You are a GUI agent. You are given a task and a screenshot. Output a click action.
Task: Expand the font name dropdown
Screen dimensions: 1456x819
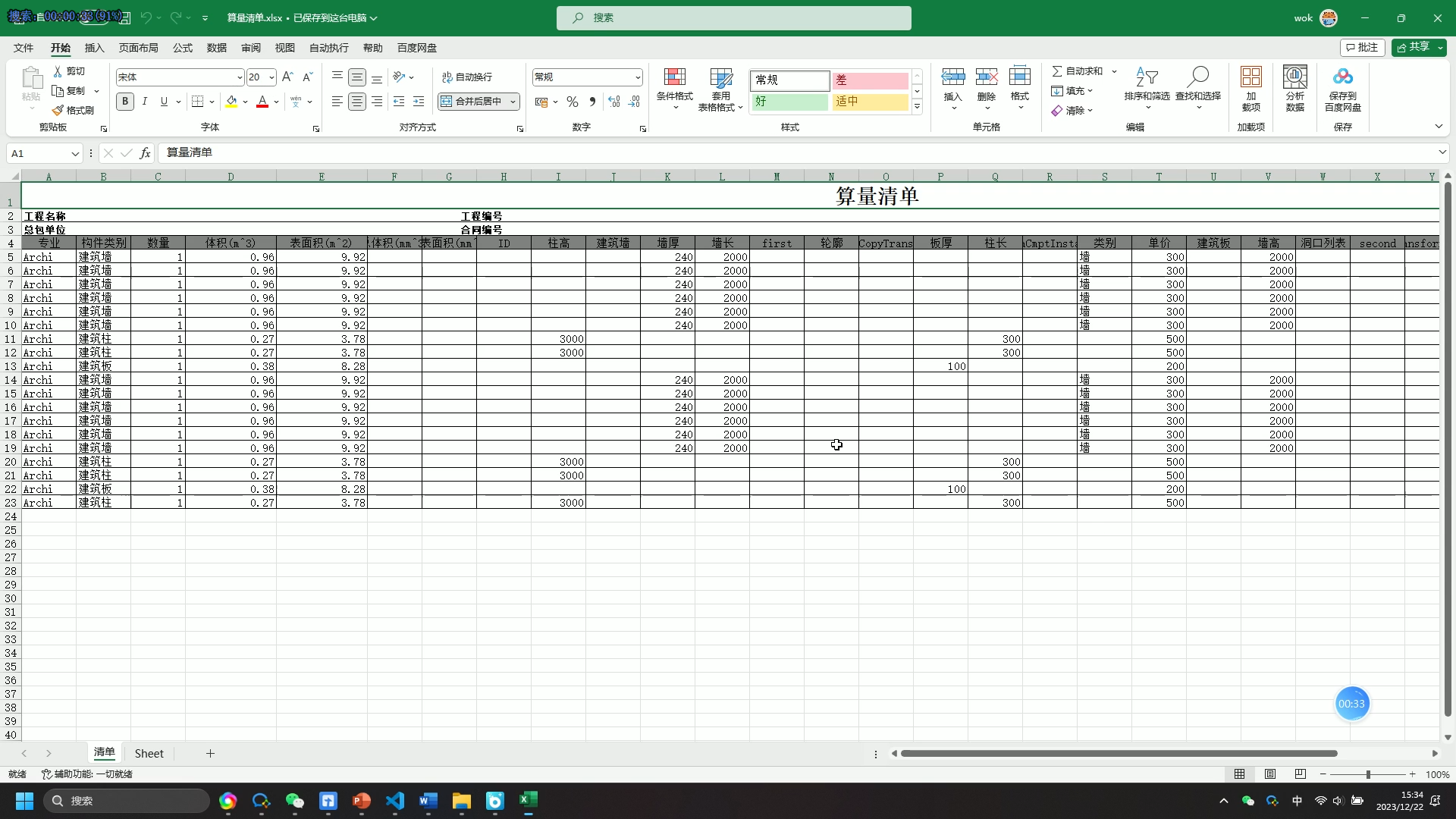point(240,77)
